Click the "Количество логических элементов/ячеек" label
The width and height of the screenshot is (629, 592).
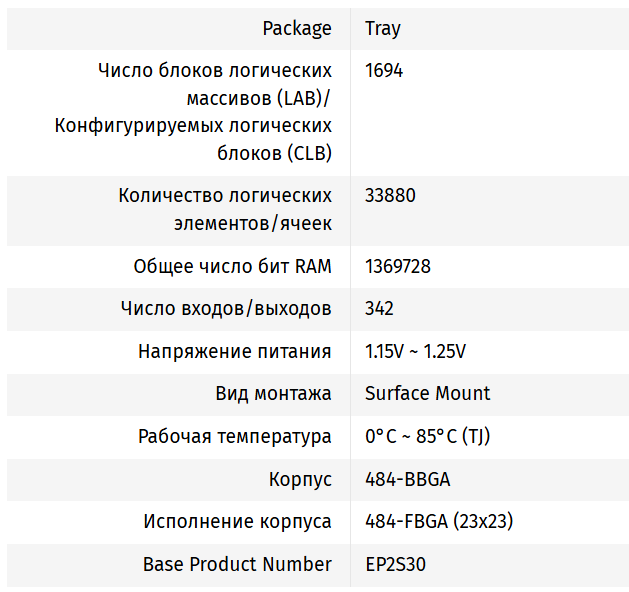(x=224, y=208)
